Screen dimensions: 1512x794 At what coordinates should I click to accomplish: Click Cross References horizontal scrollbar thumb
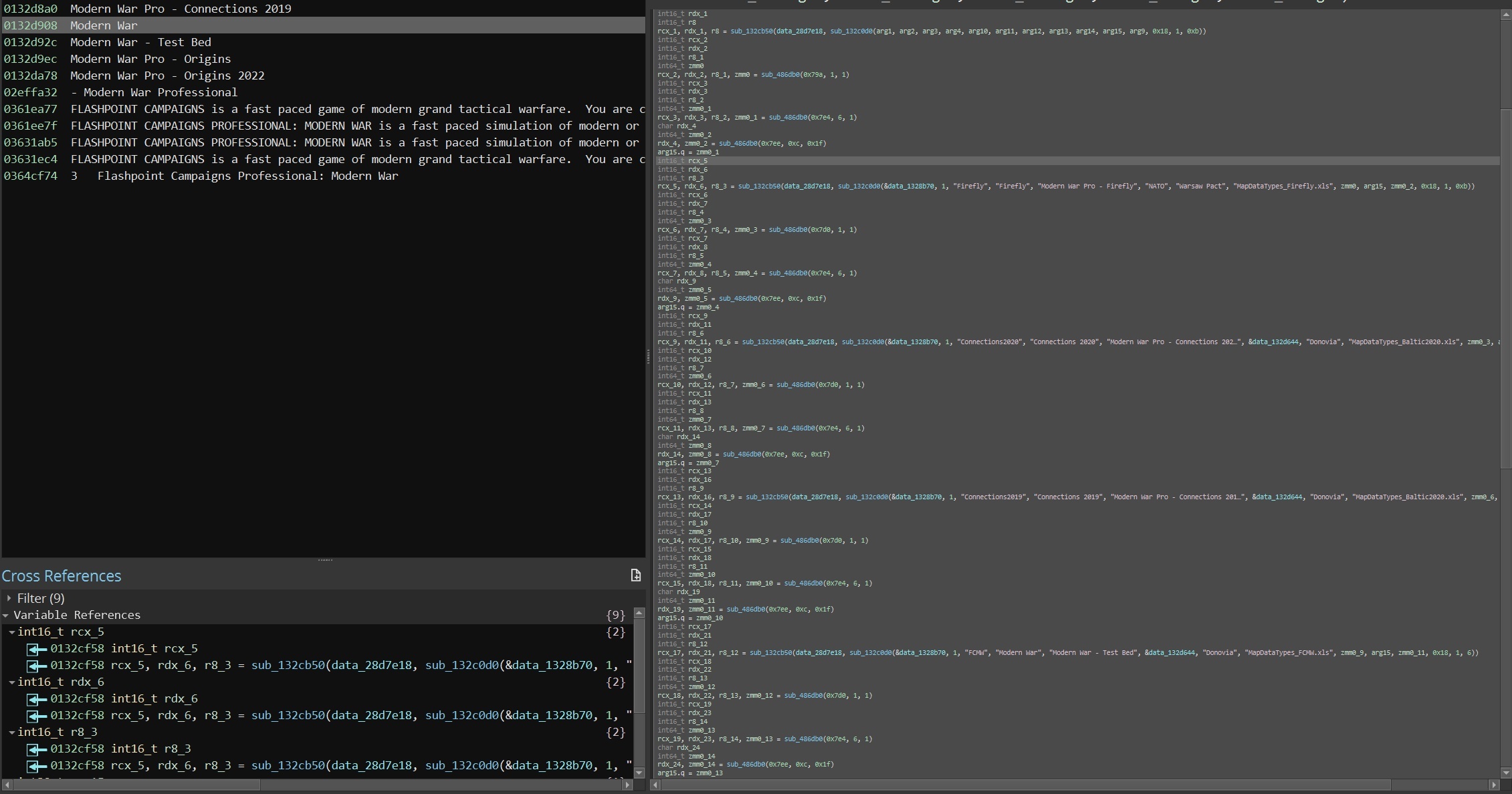pyautogui.click(x=136, y=785)
